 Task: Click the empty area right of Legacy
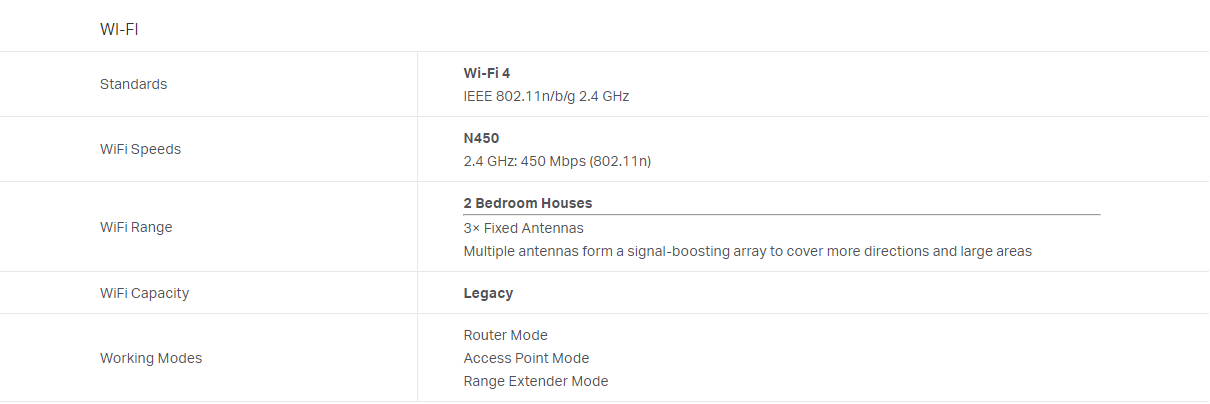860,293
